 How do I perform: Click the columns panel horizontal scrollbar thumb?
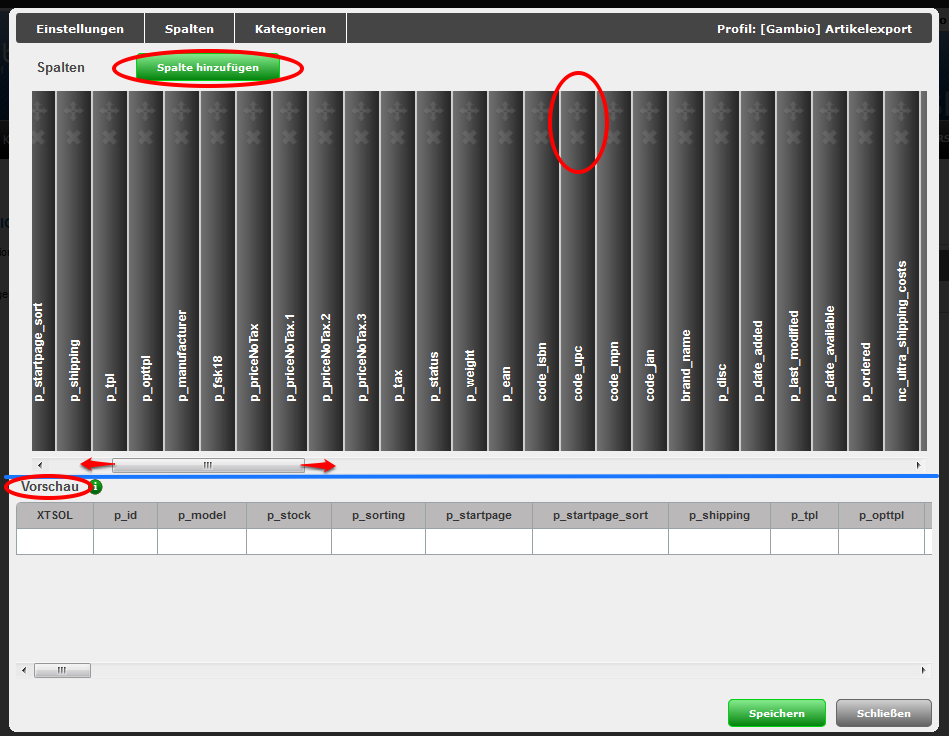208,465
